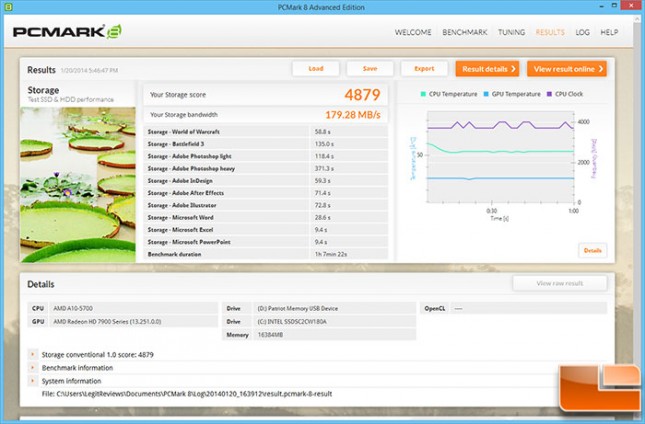Click the PCMark 8 logo
Viewport: 645px width, 424px height.
tap(67, 32)
